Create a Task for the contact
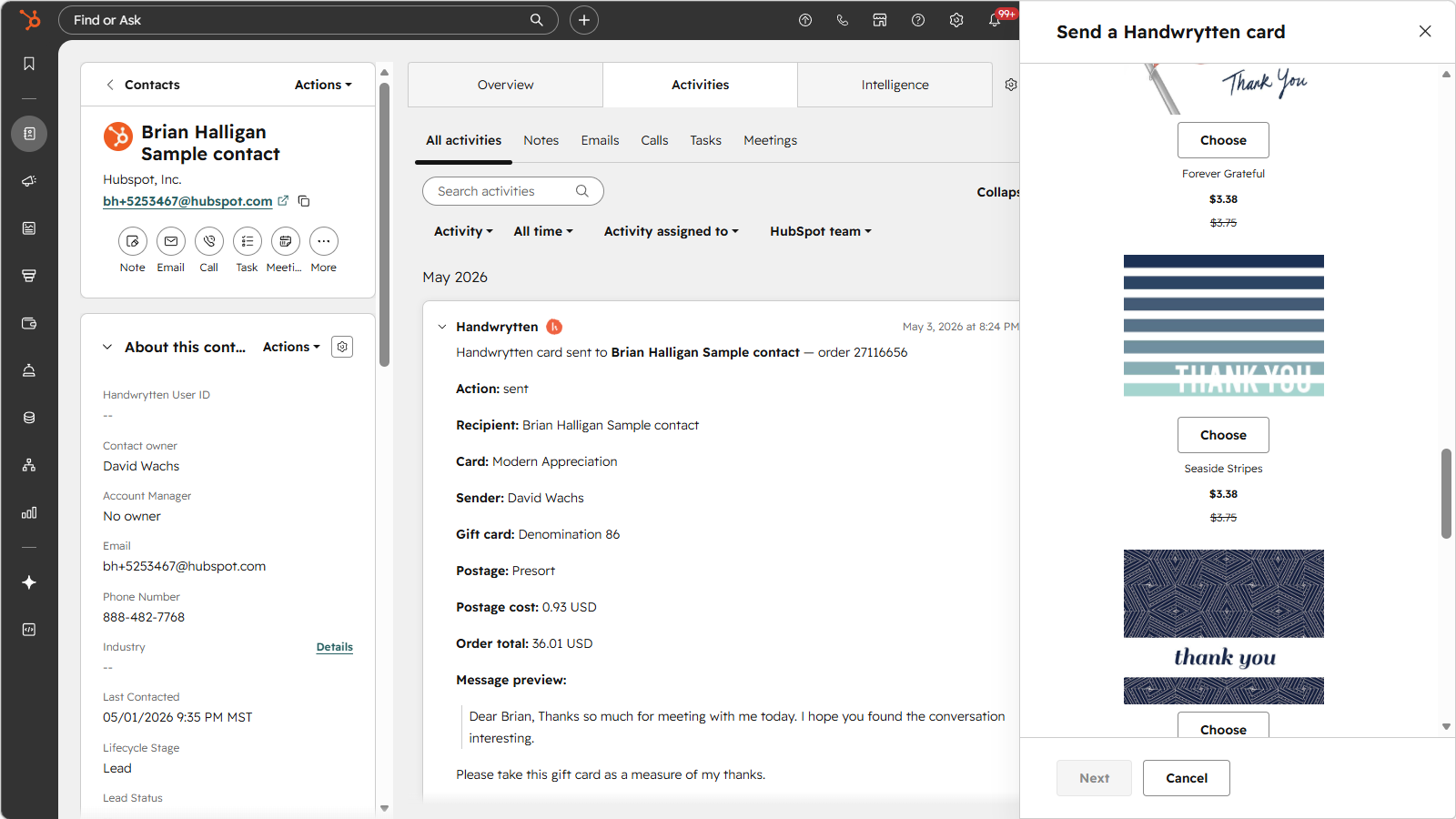The image size is (1456, 819). [248, 241]
